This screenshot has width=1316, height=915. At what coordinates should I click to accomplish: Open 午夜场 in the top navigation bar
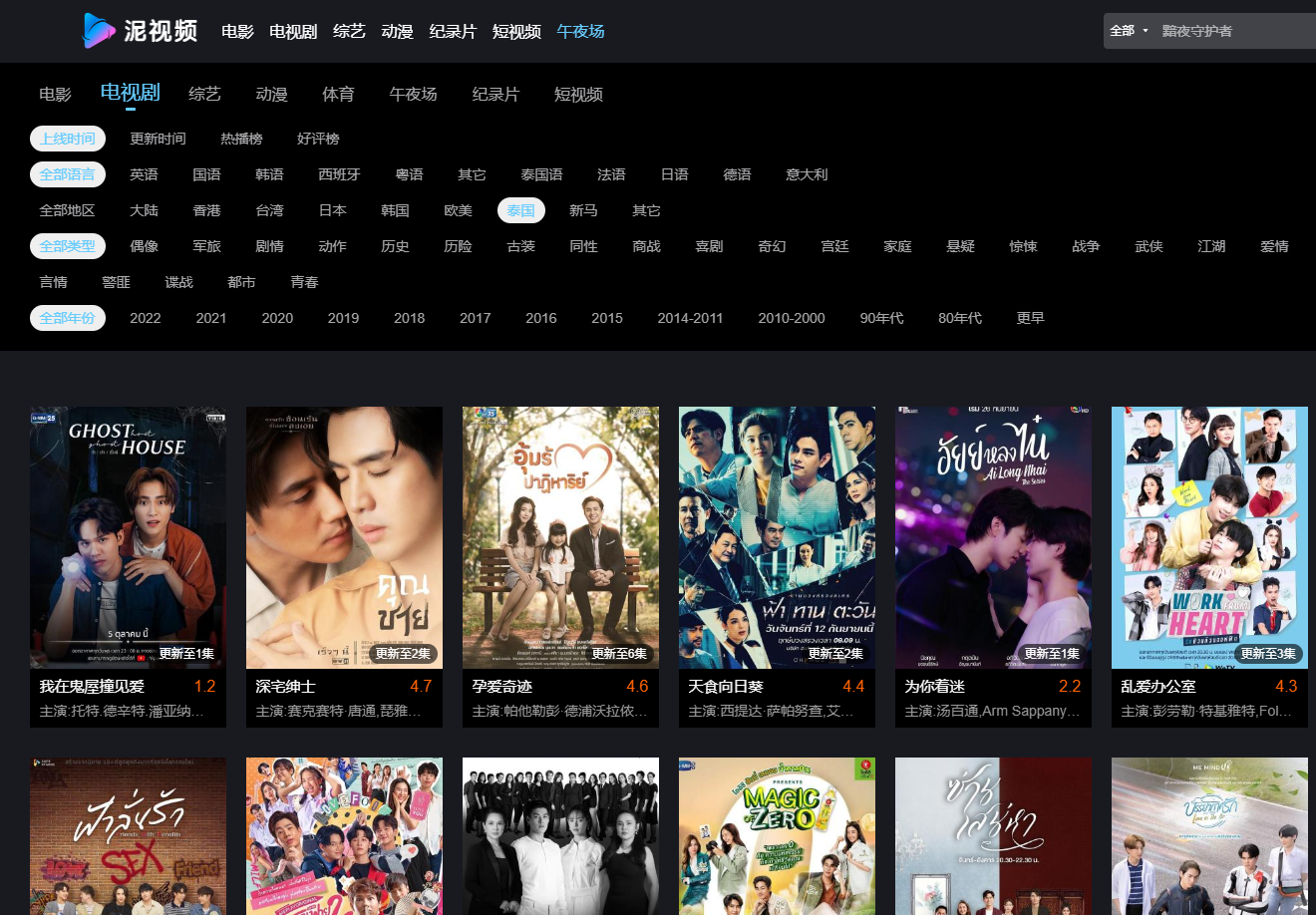click(x=580, y=31)
